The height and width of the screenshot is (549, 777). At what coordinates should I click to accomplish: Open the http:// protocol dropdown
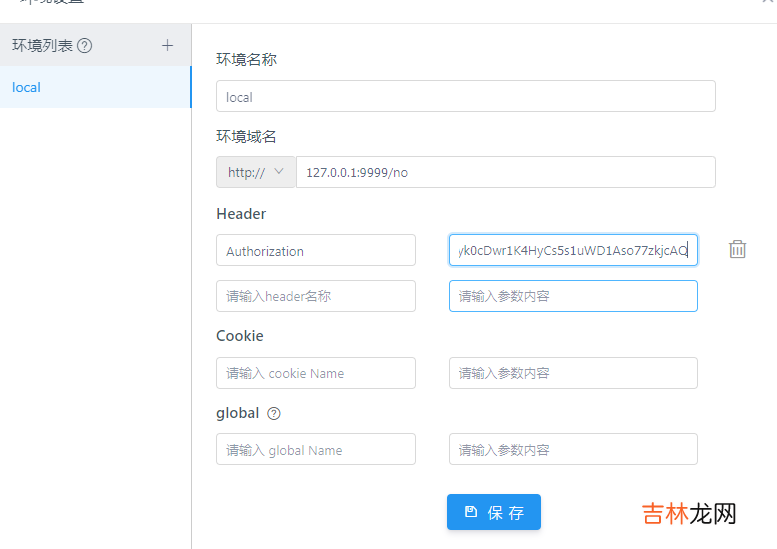(256, 172)
